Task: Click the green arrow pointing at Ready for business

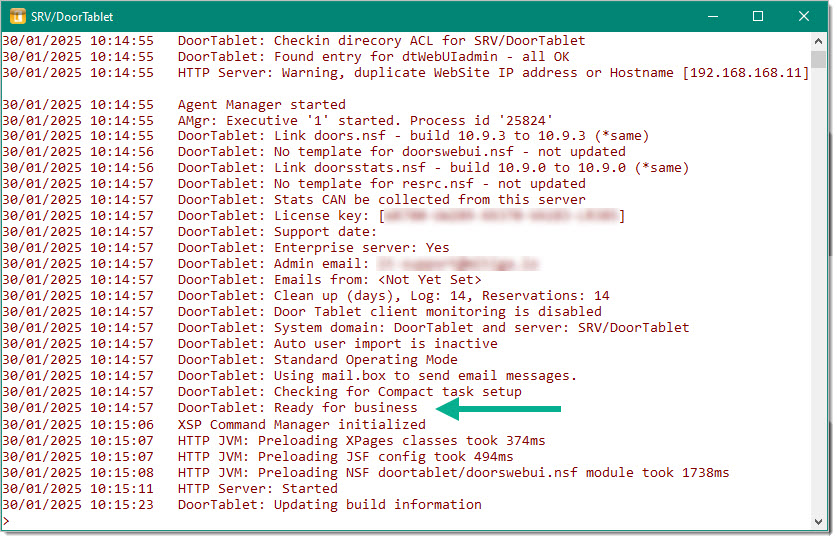Action: pyautogui.click(x=500, y=408)
